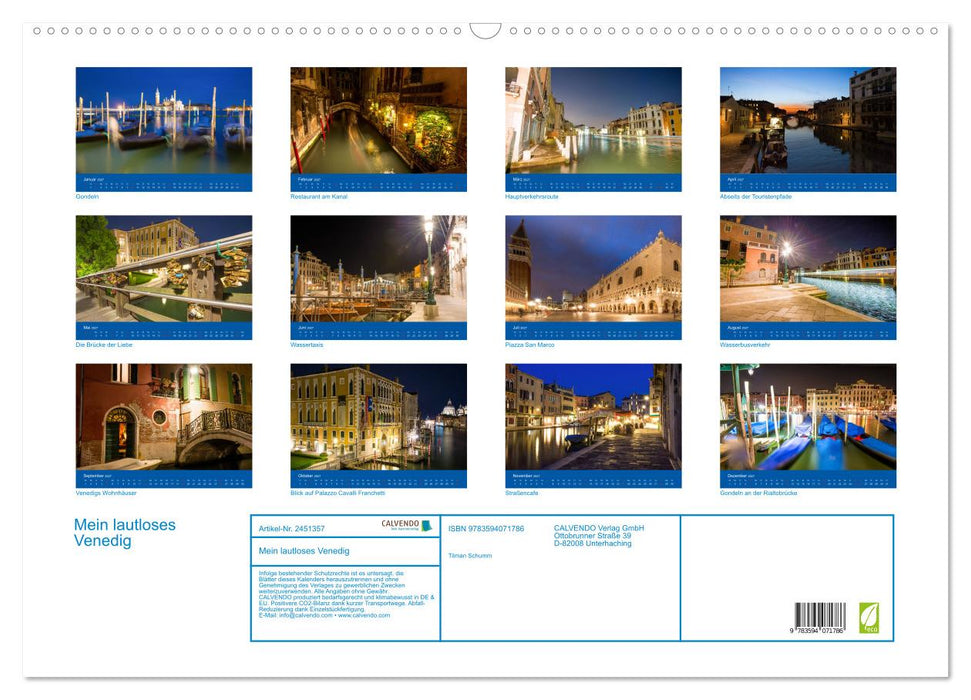
Task: Click the caption 'Hauptverkehrsroute'
Action: point(532,196)
